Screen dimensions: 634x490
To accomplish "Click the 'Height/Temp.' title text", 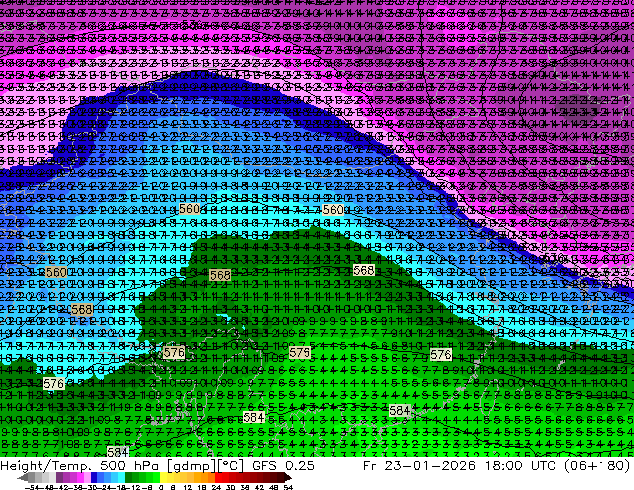I will (47, 465).
